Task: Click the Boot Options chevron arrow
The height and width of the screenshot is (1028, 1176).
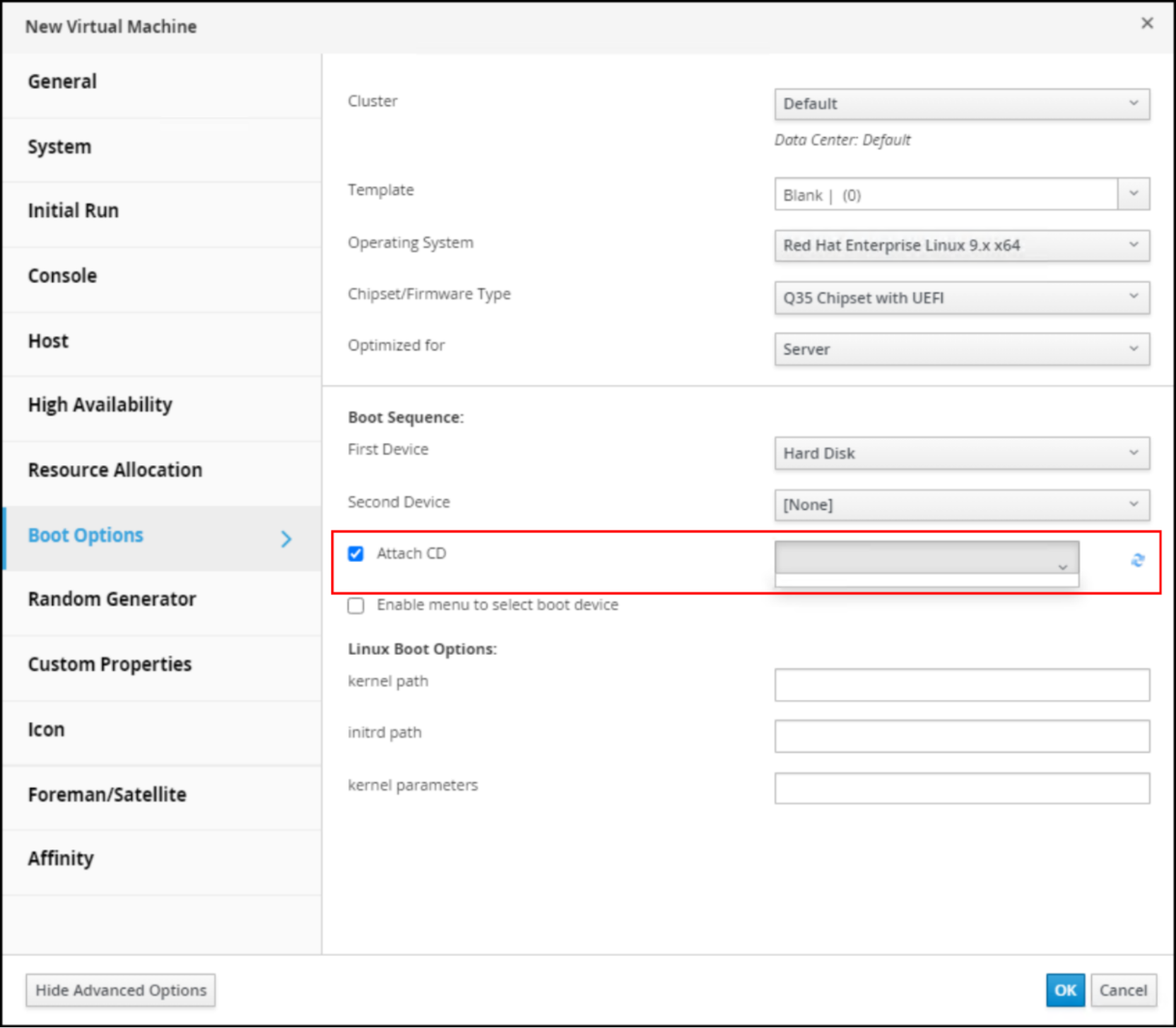Action: 286,539
